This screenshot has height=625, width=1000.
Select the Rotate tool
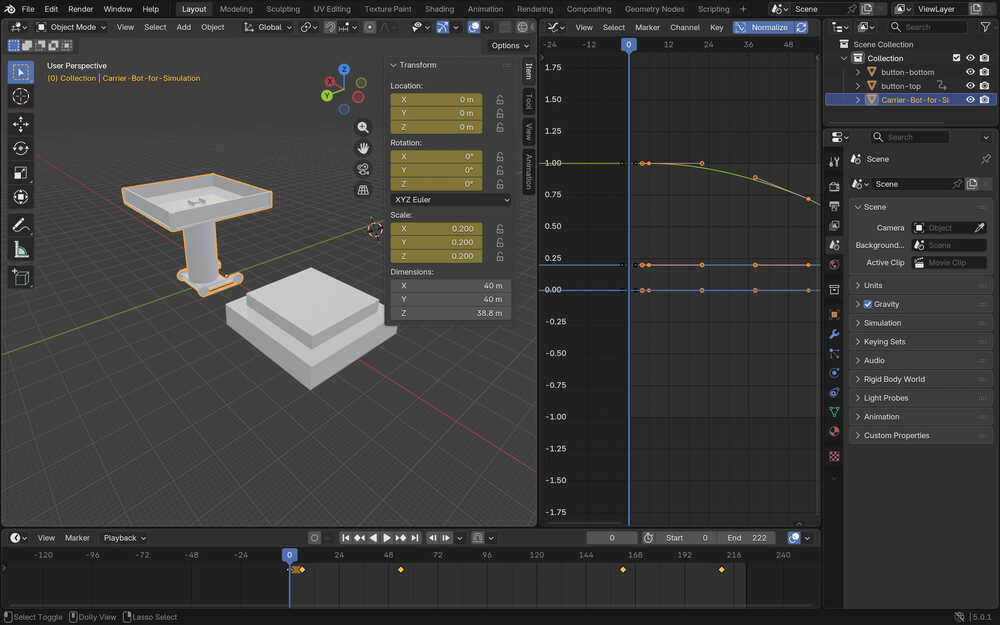(20, 148)
